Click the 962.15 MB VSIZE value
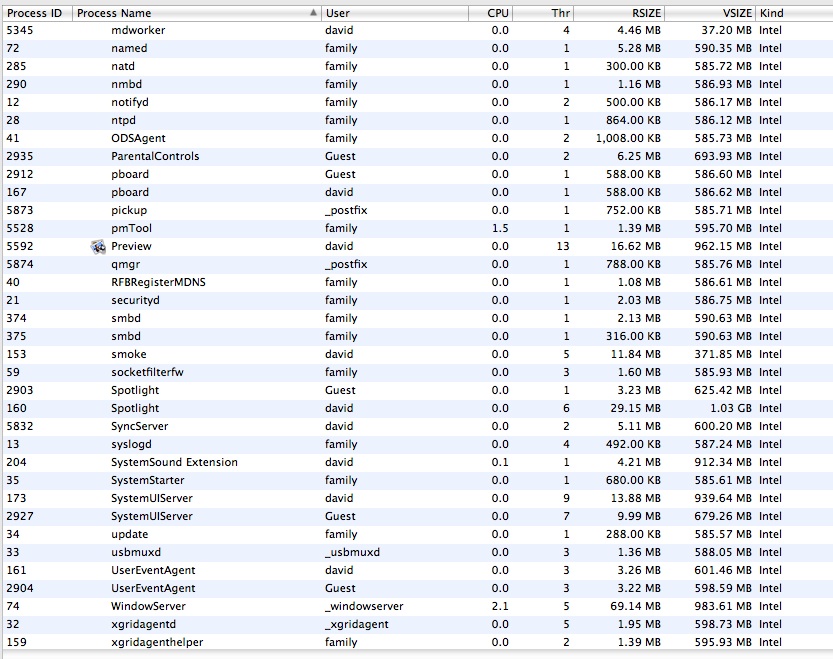Image resolution: width=833 pixels, height=659 pixels. (x=723, y=246)
